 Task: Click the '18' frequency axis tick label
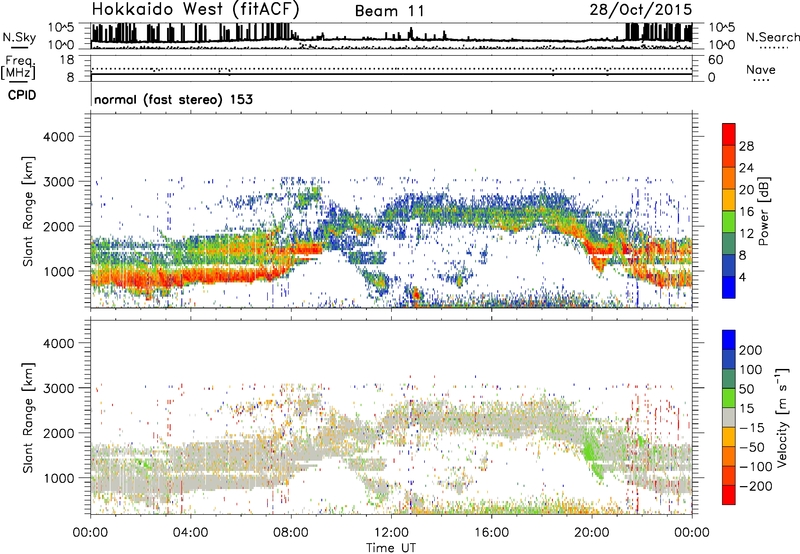click(x=67, y=60)
